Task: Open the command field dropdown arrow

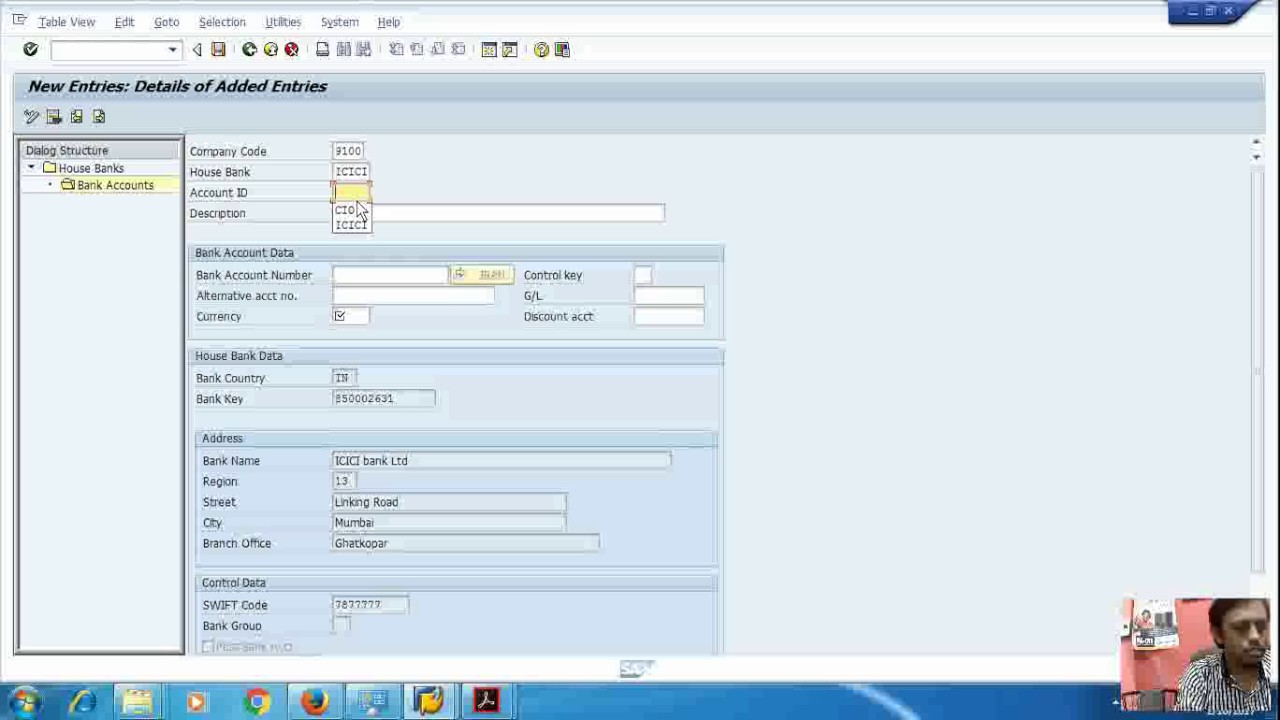Action: pos(172,50)
